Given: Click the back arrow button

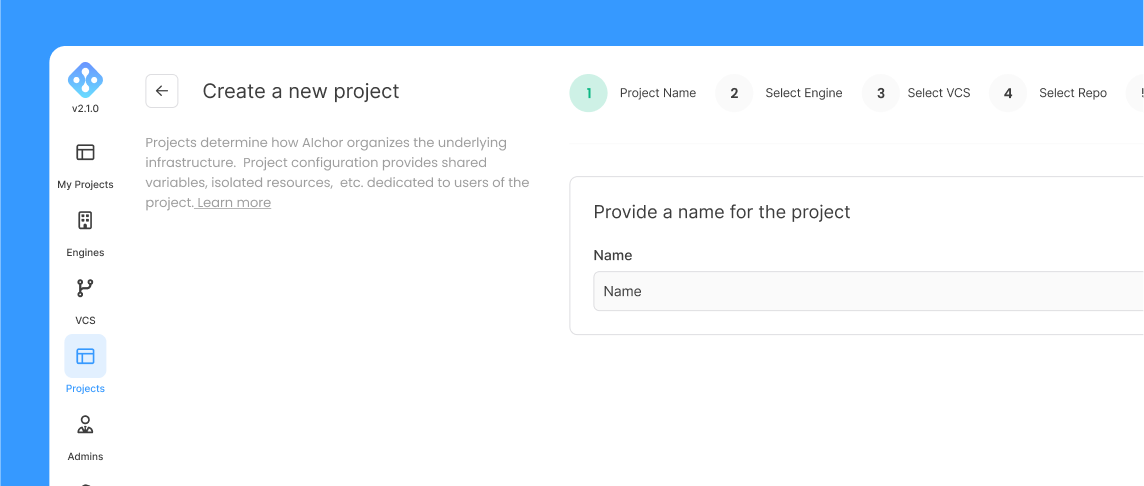Looking at the screenshot, I should click(x=162, y=91).
